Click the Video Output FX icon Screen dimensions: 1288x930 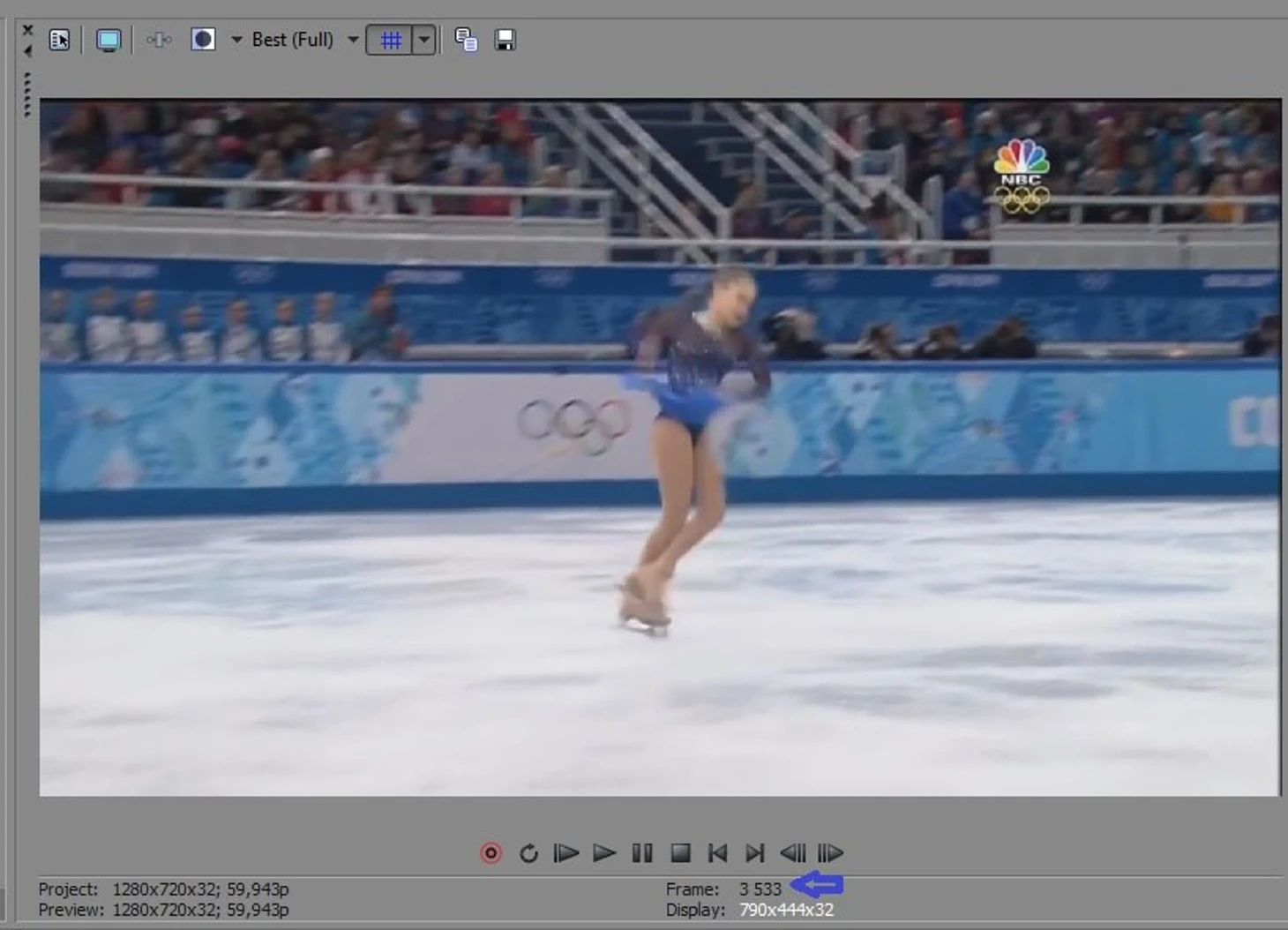click(159, 40)
